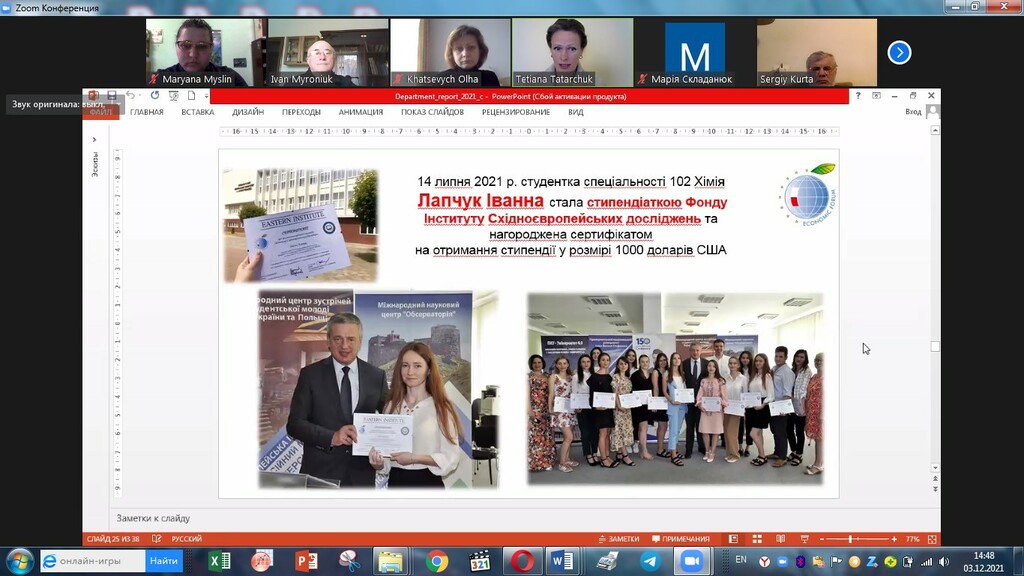Open Opera browser from the taskbar
Viewport: 1024px width, 576px height.
(522, 561)
